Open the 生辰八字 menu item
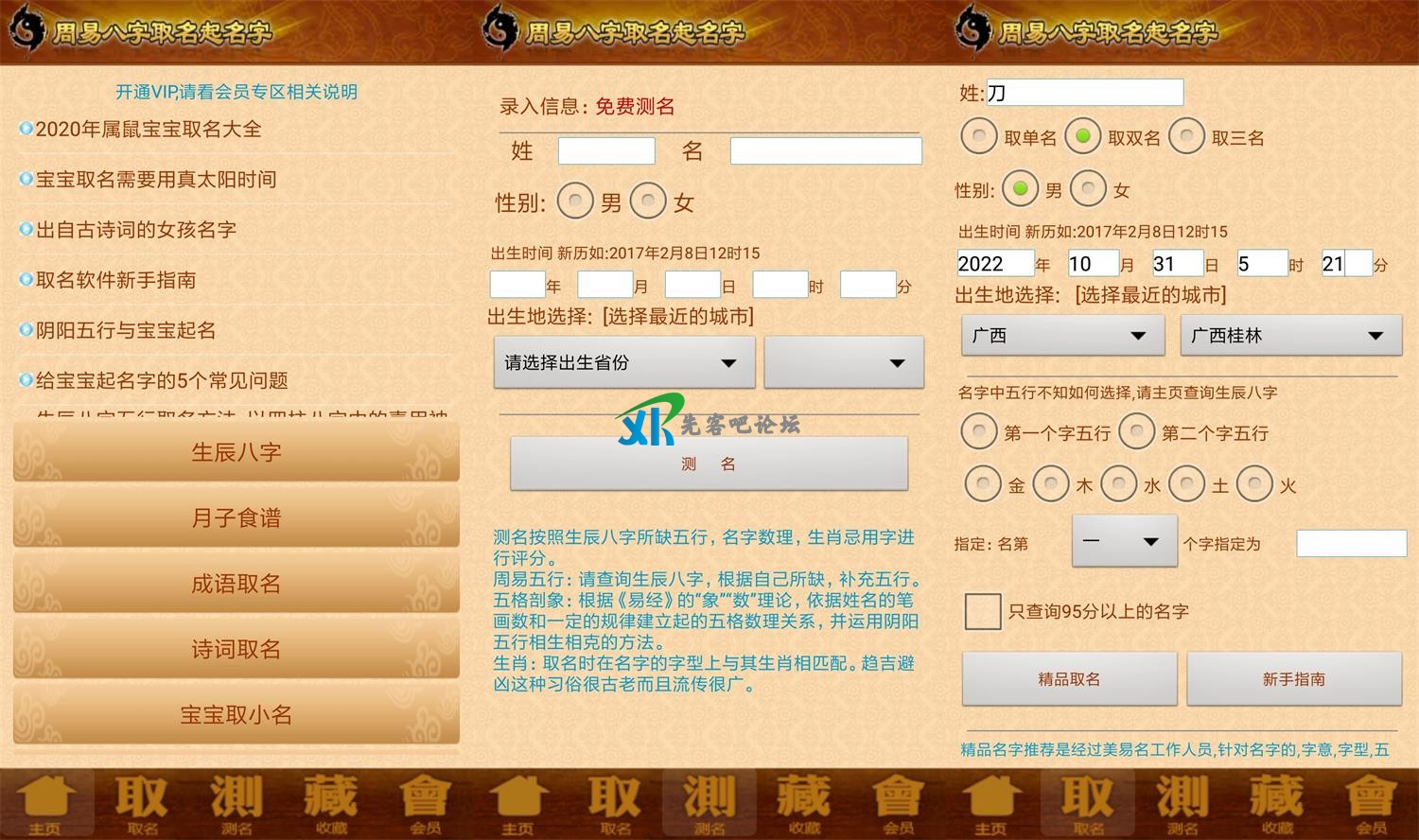The width and height of the screenshot is (1419, 840). tap(236, 452)
